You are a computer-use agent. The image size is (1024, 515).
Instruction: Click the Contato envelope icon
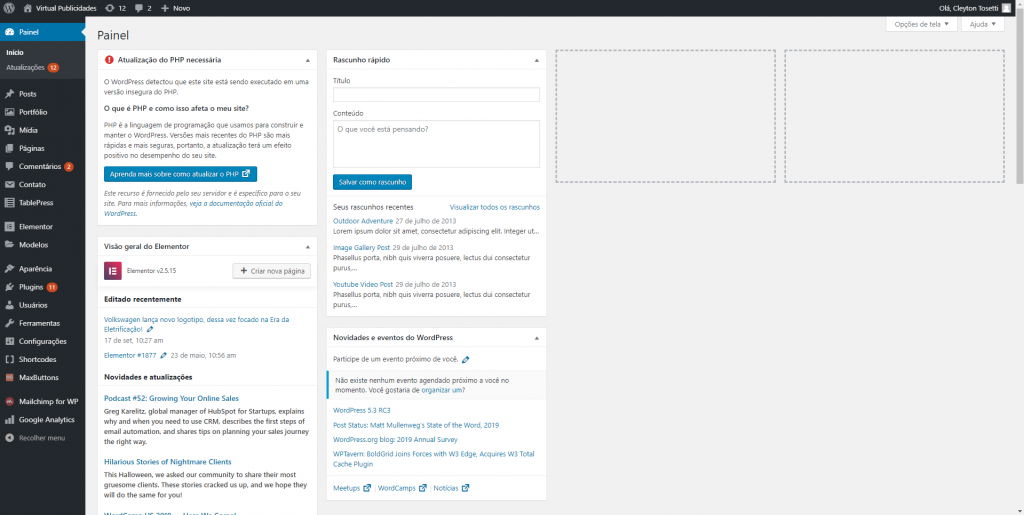coord(9,185)
